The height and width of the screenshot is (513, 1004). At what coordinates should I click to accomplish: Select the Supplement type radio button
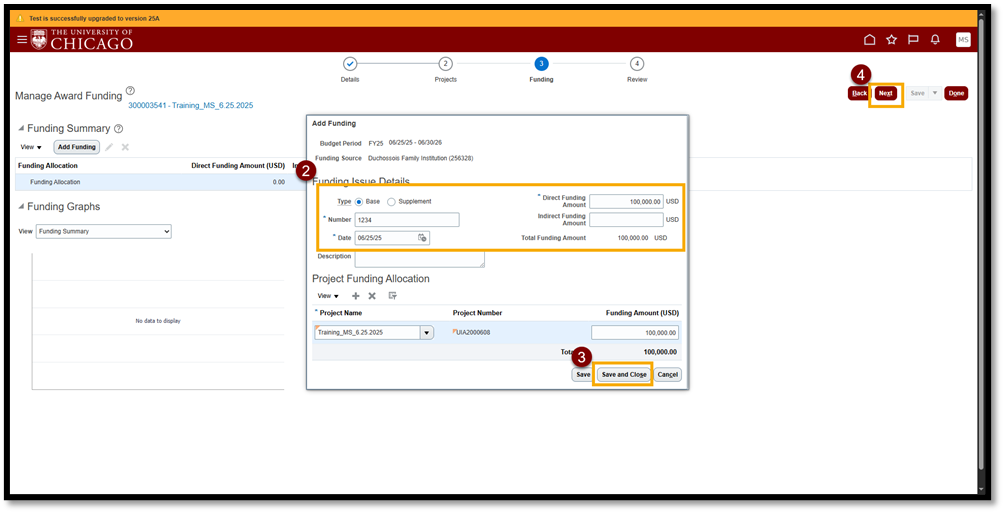tap(391, 202)
